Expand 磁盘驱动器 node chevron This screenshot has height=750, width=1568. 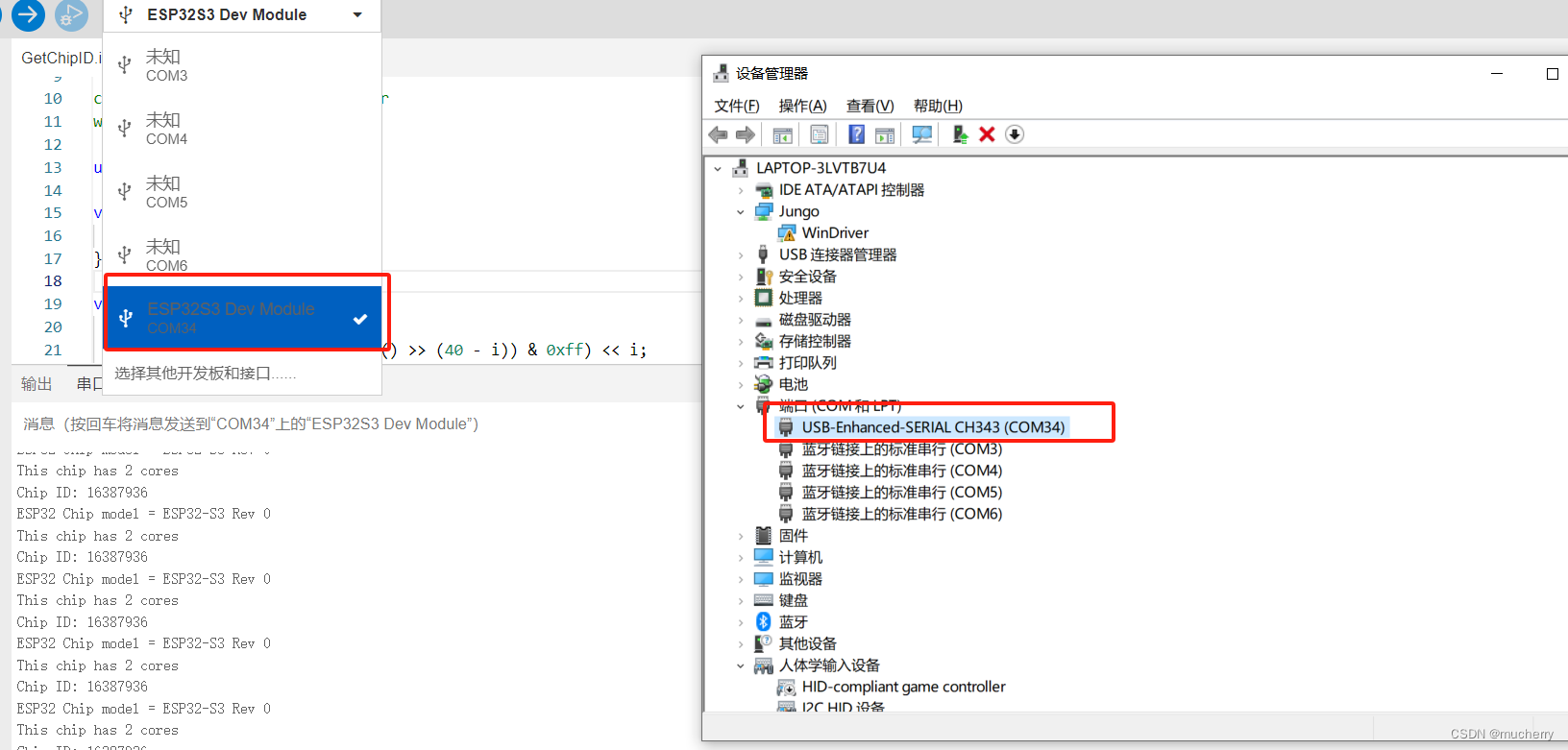741,320
